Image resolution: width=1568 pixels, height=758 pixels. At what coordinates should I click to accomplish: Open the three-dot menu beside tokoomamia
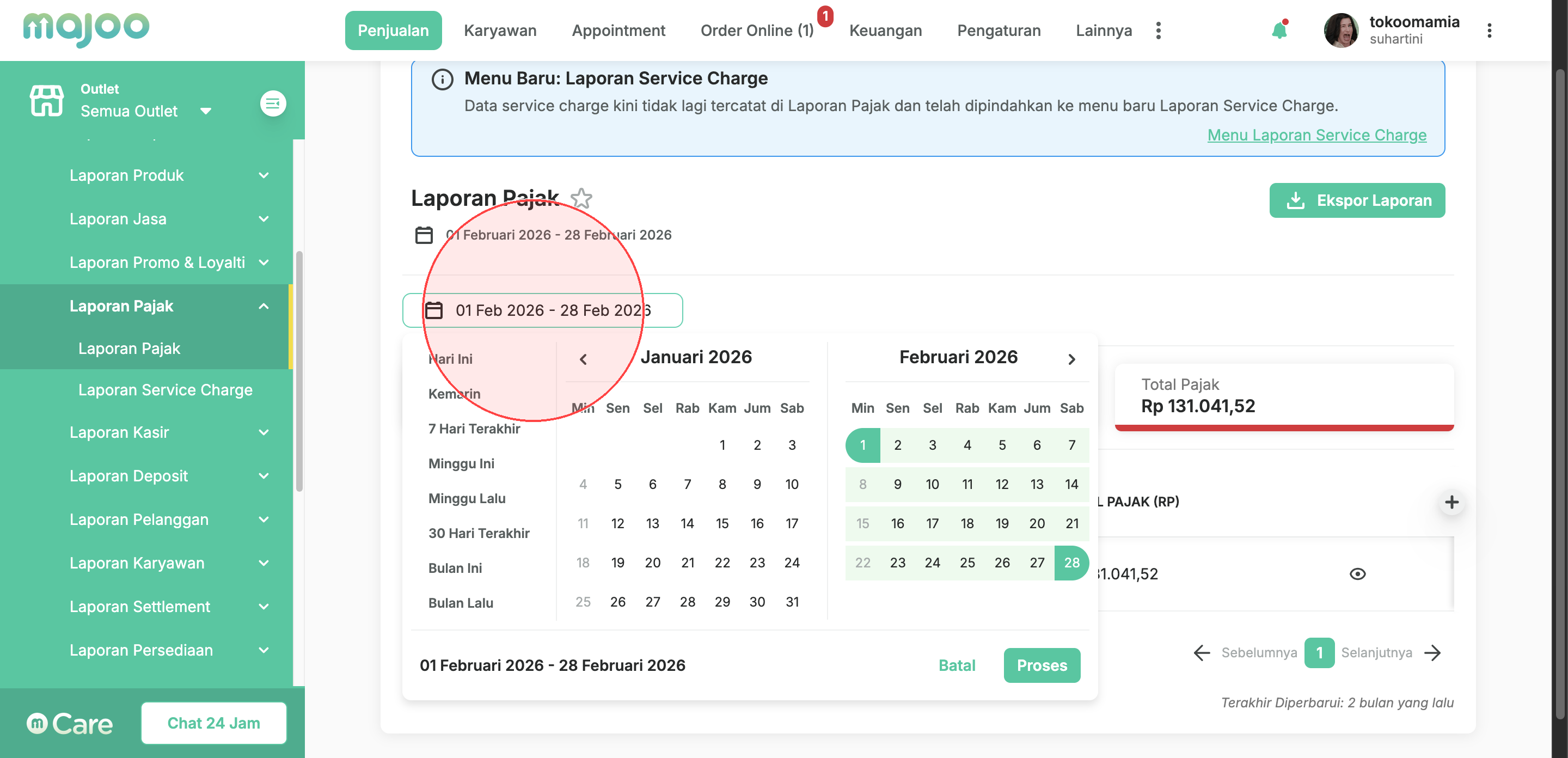point(1489,30)
